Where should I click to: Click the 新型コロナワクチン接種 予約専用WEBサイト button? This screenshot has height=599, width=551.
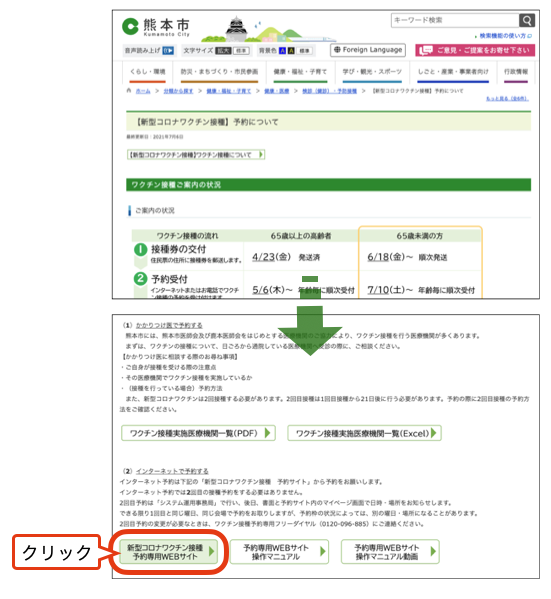point(169,552)
